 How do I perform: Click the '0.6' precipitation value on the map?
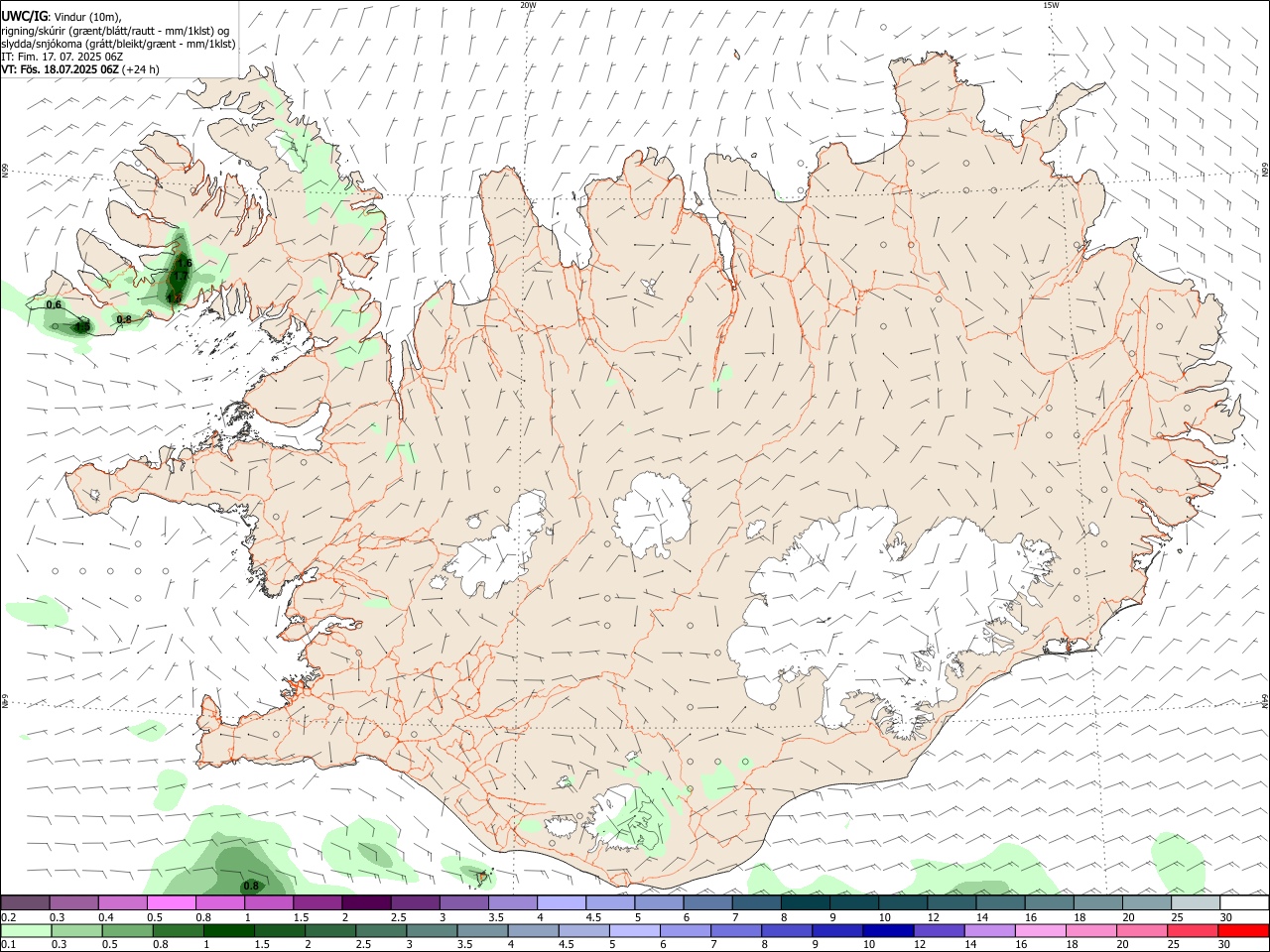(x=54, y=305)
